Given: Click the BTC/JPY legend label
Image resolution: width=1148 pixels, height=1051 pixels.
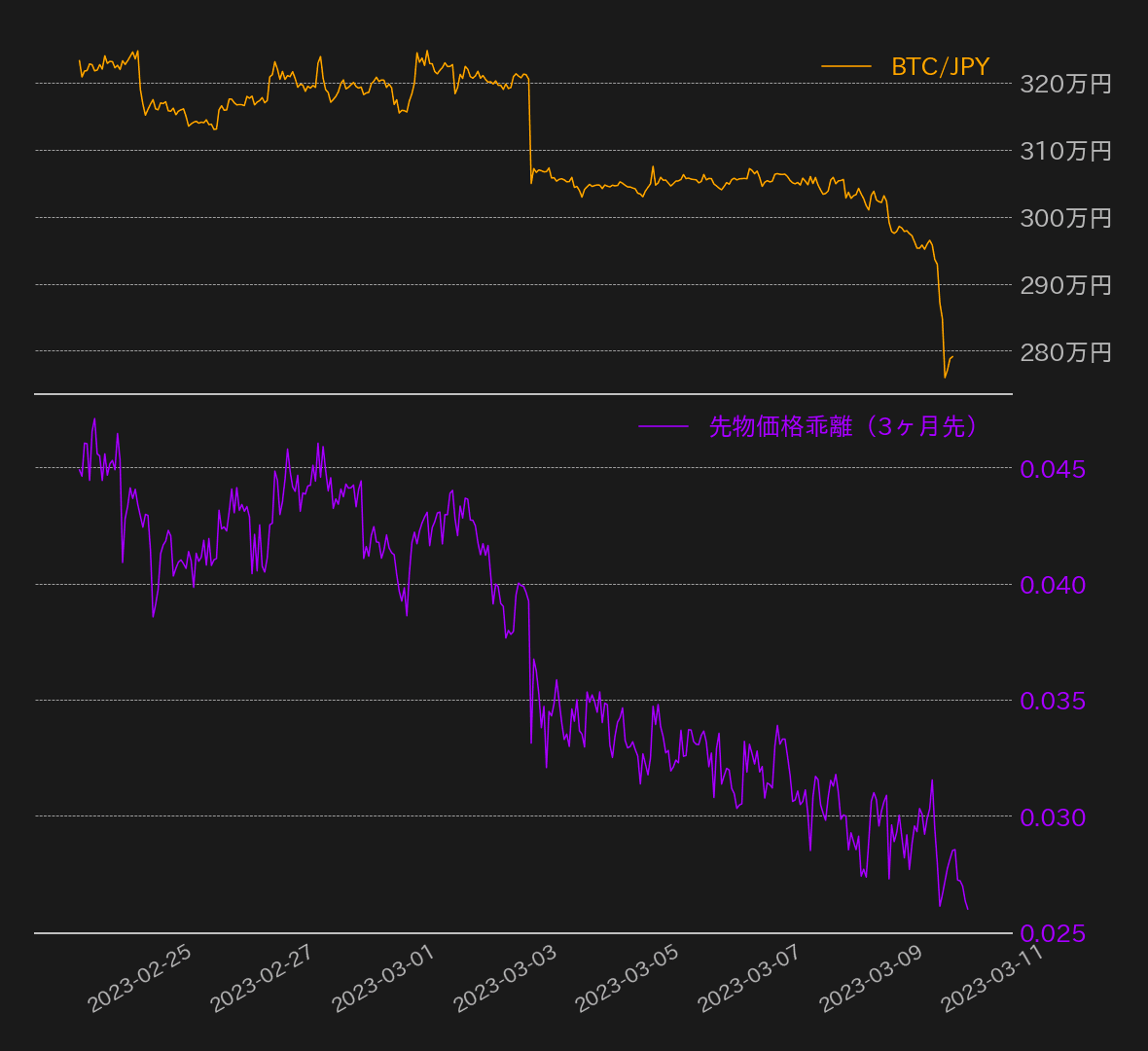Looking at the screenshot, I should (x=940, y=66).
